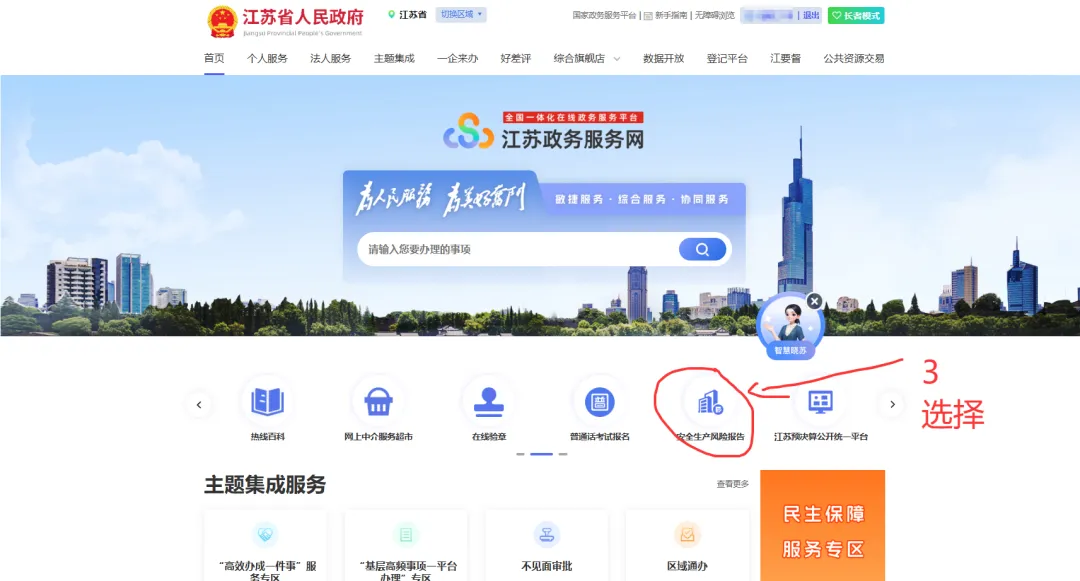Open the 登记平台 menu item
Image resolution: width=1080 pixels, height=581 pixels.
click(727, 59)
